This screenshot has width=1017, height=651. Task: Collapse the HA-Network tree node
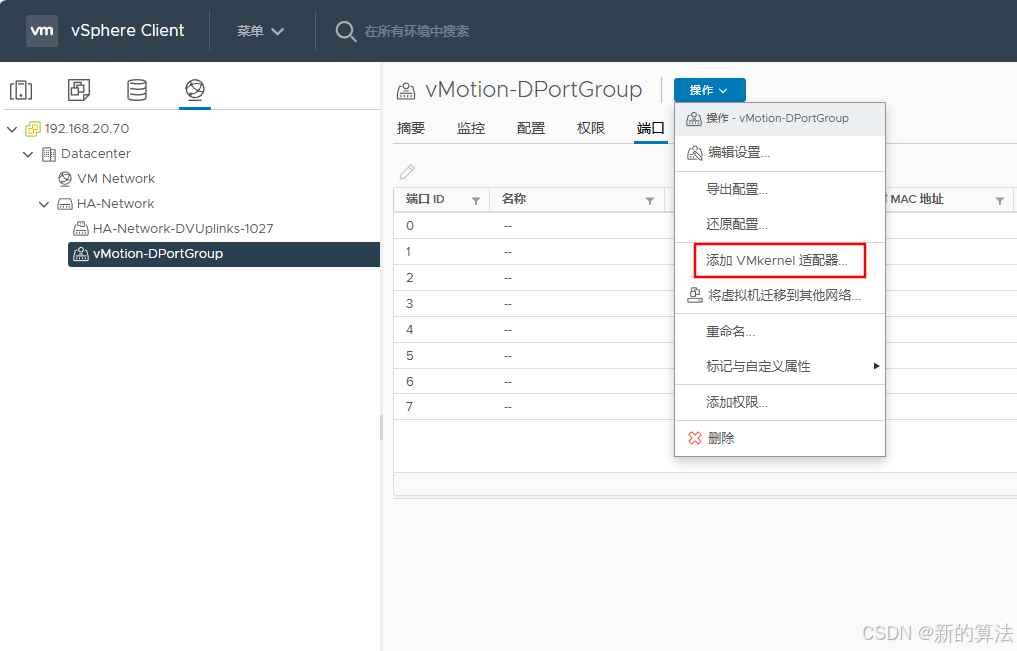[x=44, y=204]
